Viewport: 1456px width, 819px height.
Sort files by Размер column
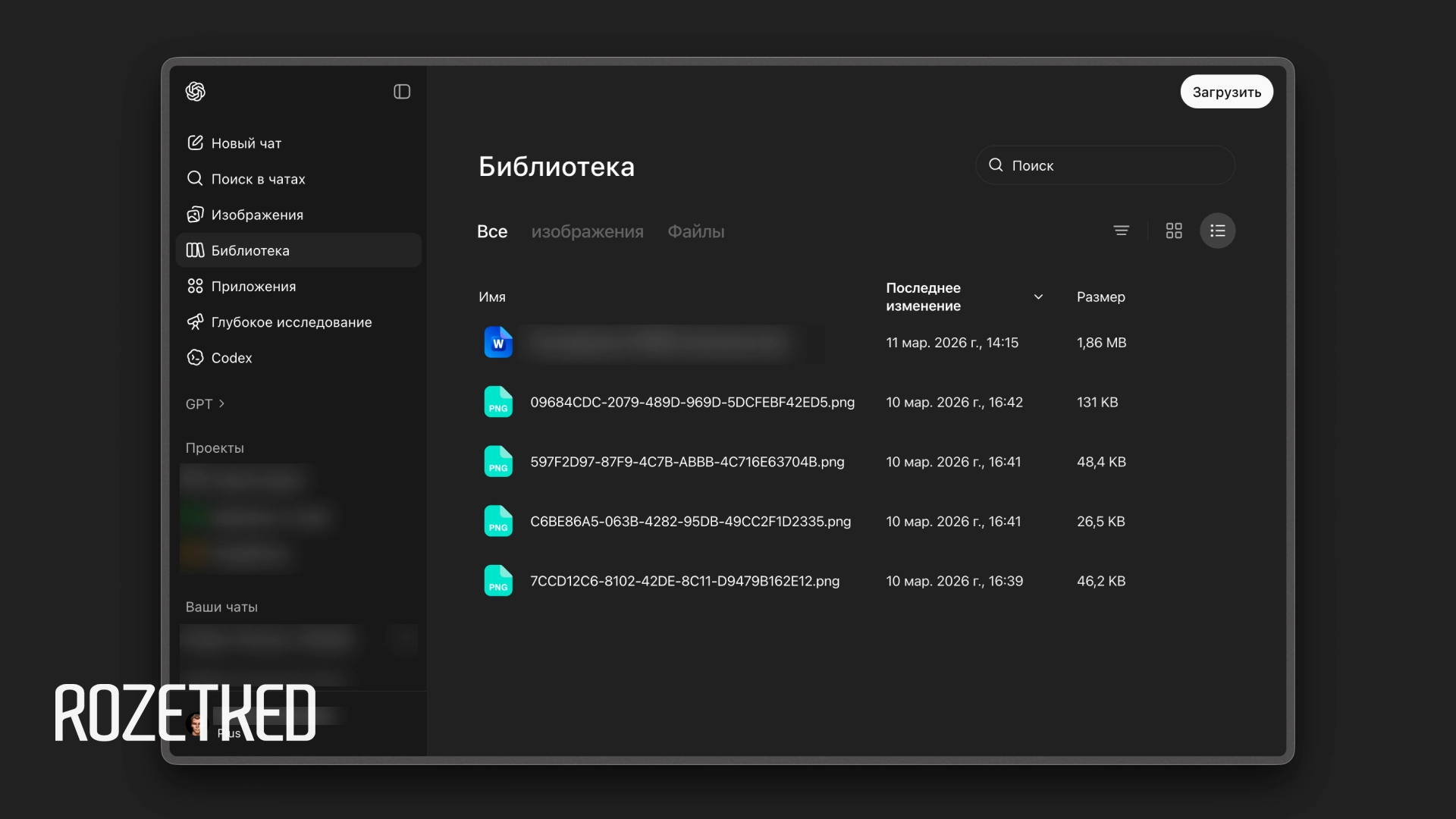(1100, 297)
